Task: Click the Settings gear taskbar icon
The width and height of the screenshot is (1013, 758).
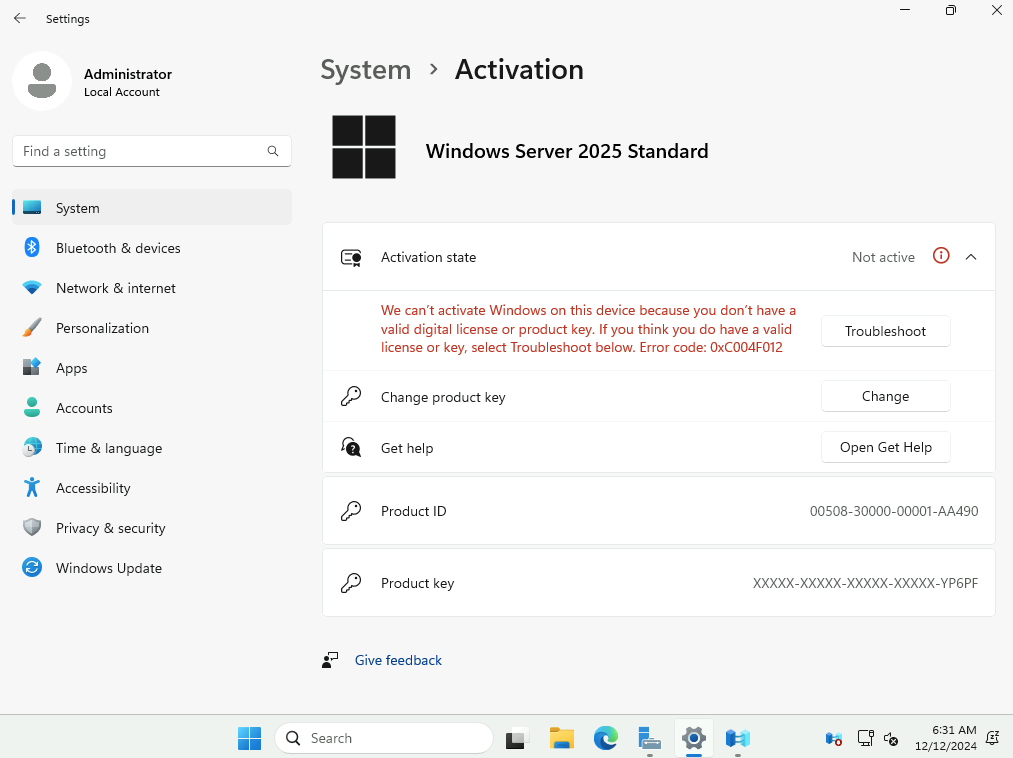Action: (693, 738)
